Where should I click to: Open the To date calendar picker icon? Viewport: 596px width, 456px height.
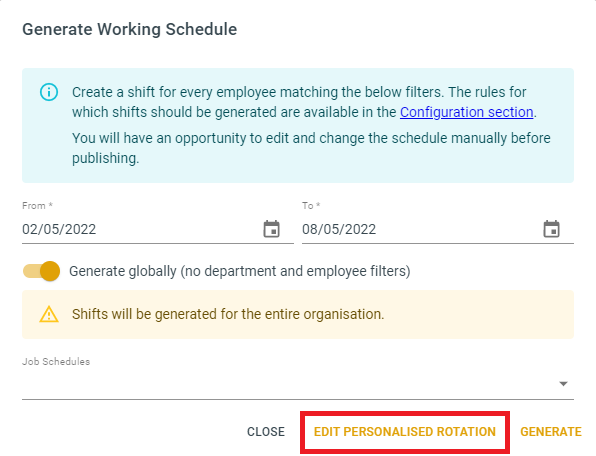point(551,229)
